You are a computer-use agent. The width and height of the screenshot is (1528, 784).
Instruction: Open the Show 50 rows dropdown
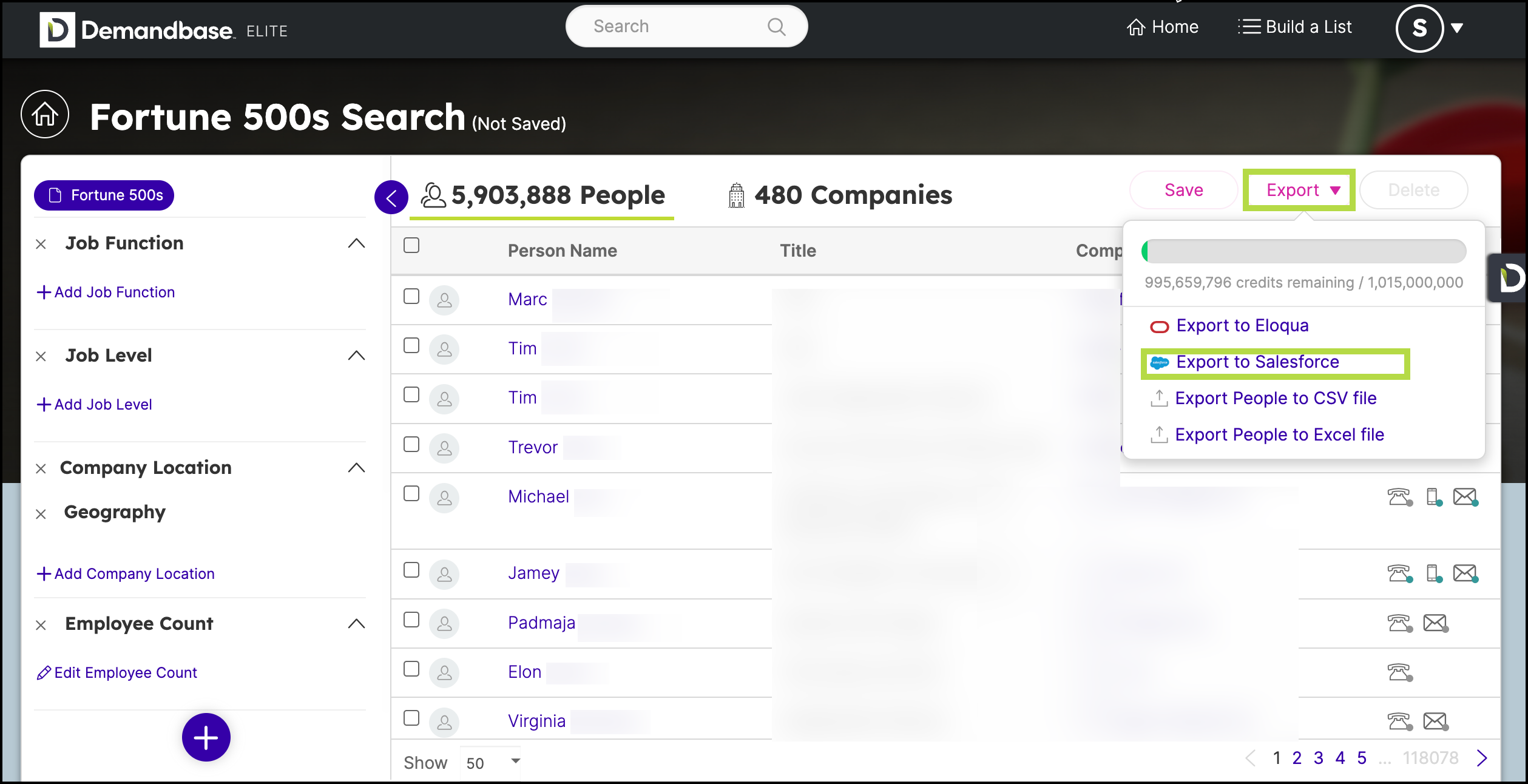490,763
